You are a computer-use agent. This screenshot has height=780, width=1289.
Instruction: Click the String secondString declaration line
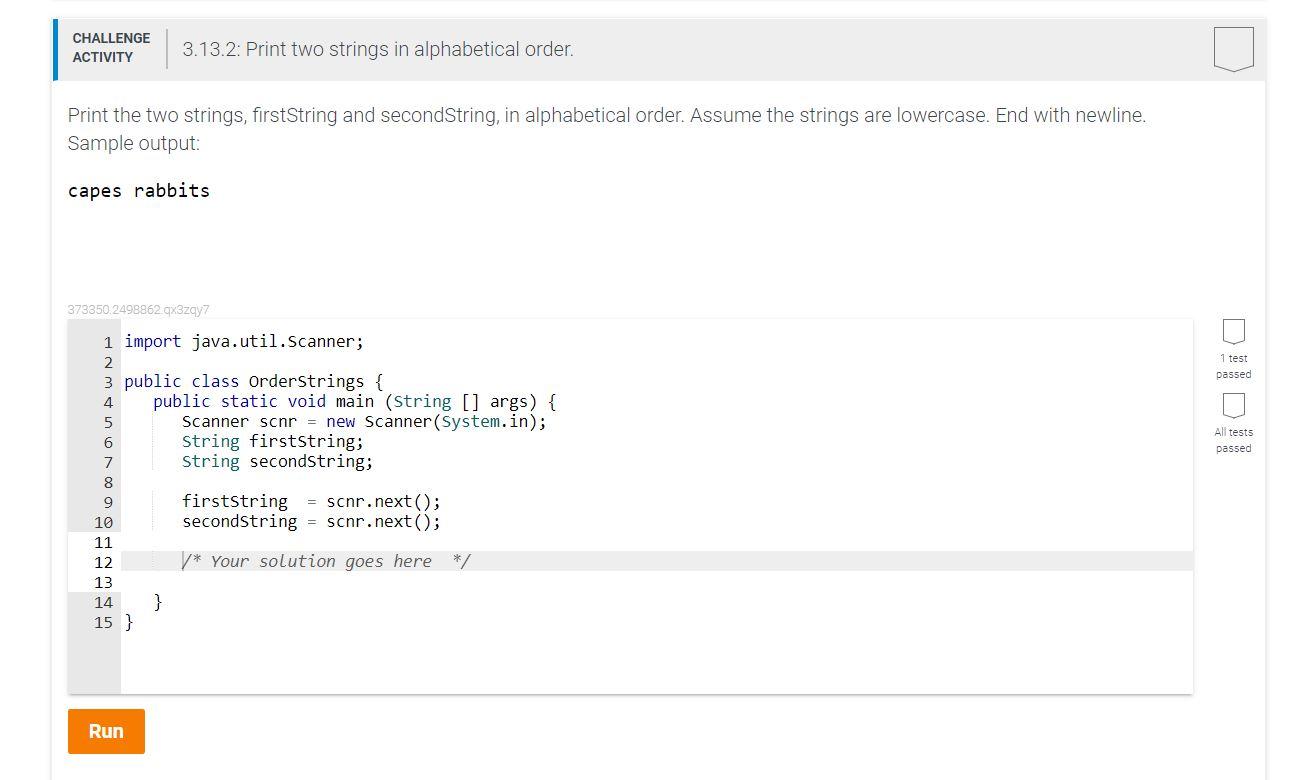(x=277, y=461)
